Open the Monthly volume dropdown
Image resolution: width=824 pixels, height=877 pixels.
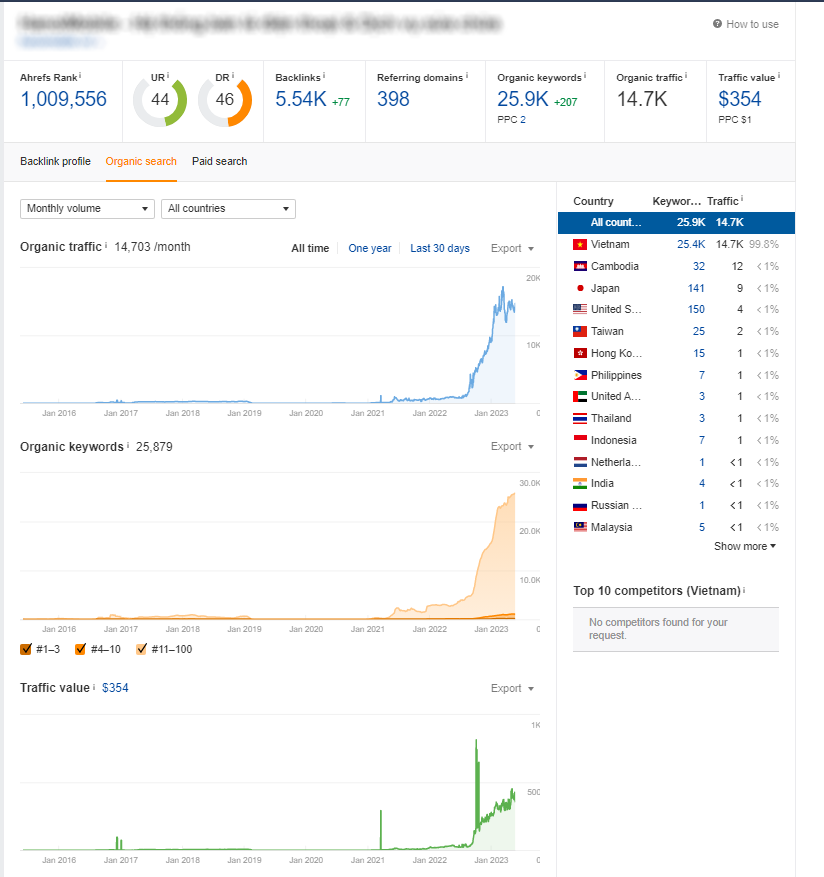(87, 208)
